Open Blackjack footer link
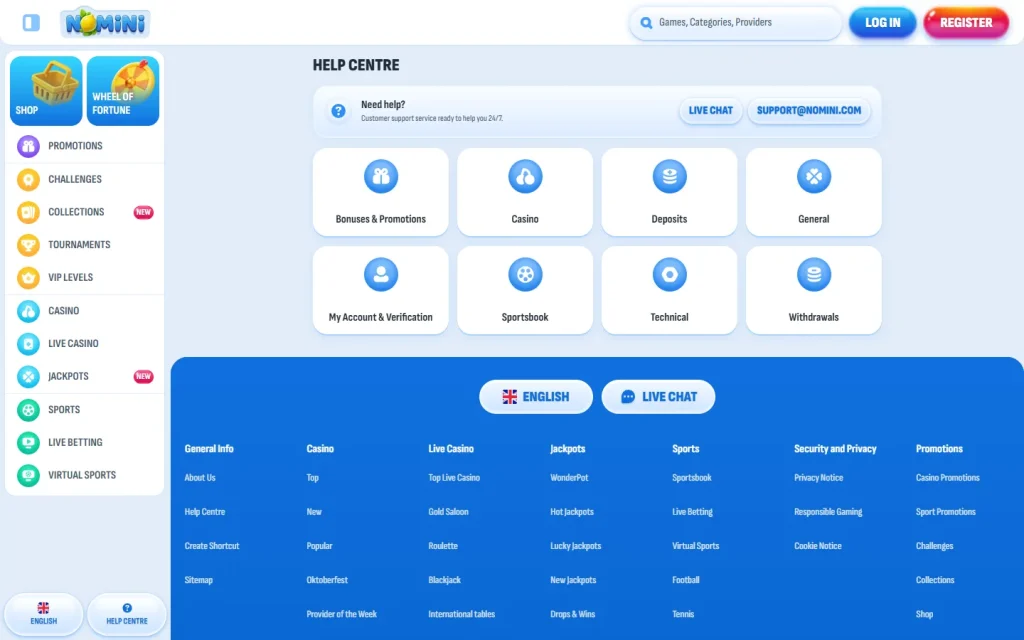 click(x=445, y=580)
